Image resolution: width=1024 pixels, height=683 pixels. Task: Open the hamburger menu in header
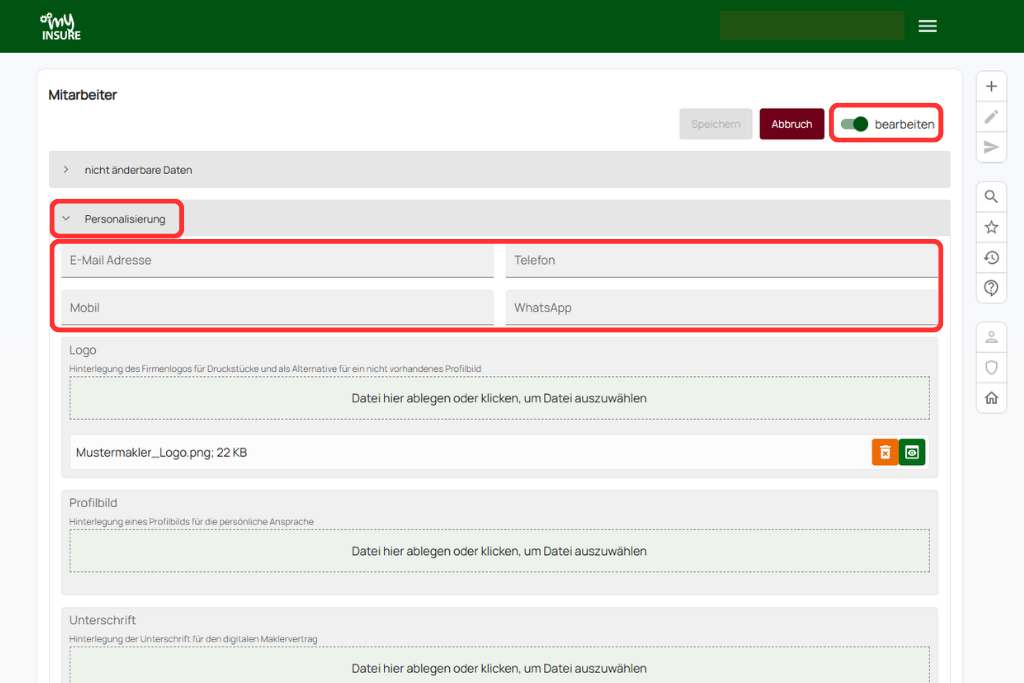coord(927,26)
